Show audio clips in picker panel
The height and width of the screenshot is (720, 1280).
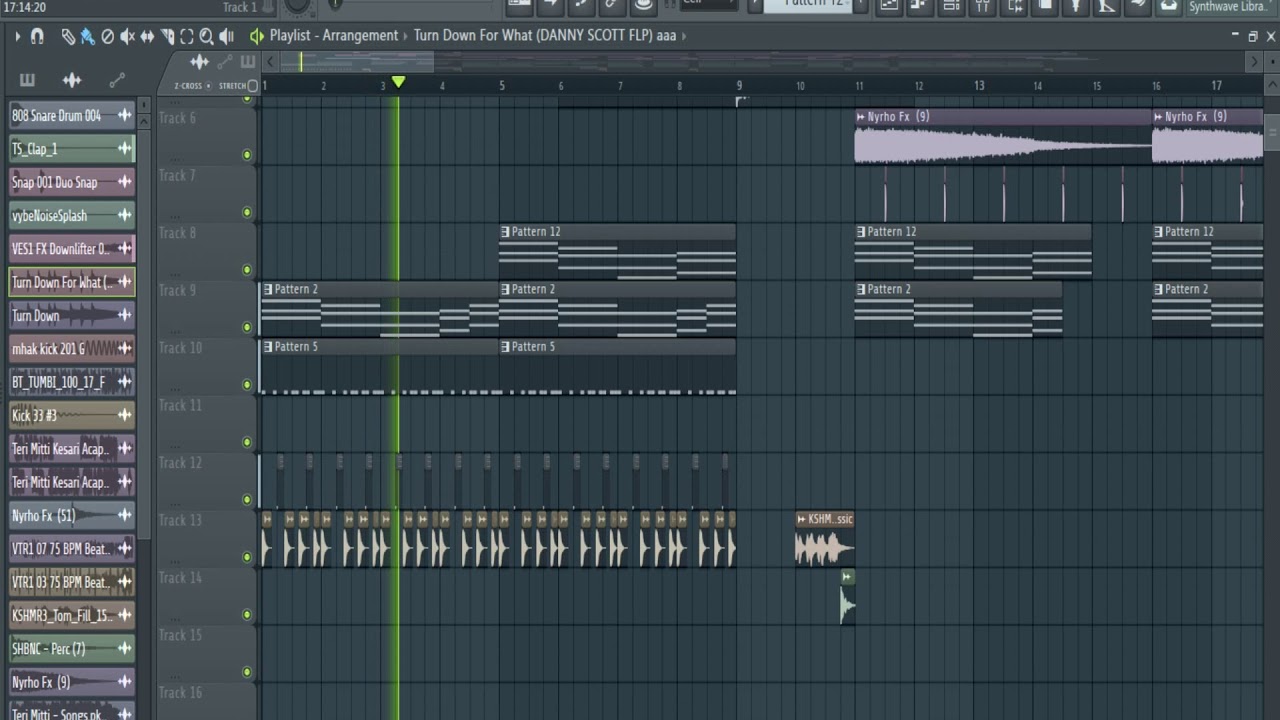pos(72,80)
